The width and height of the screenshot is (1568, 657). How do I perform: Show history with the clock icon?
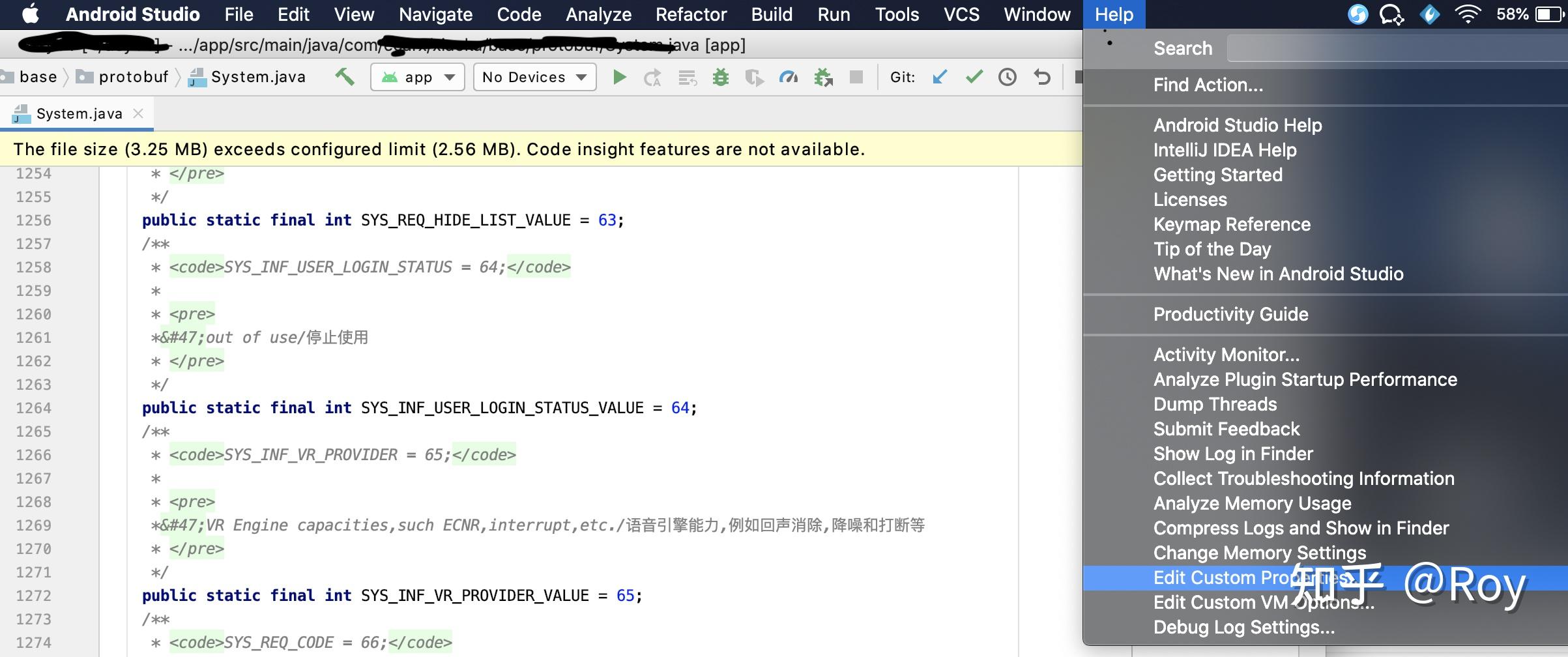tap(1008, 76)
